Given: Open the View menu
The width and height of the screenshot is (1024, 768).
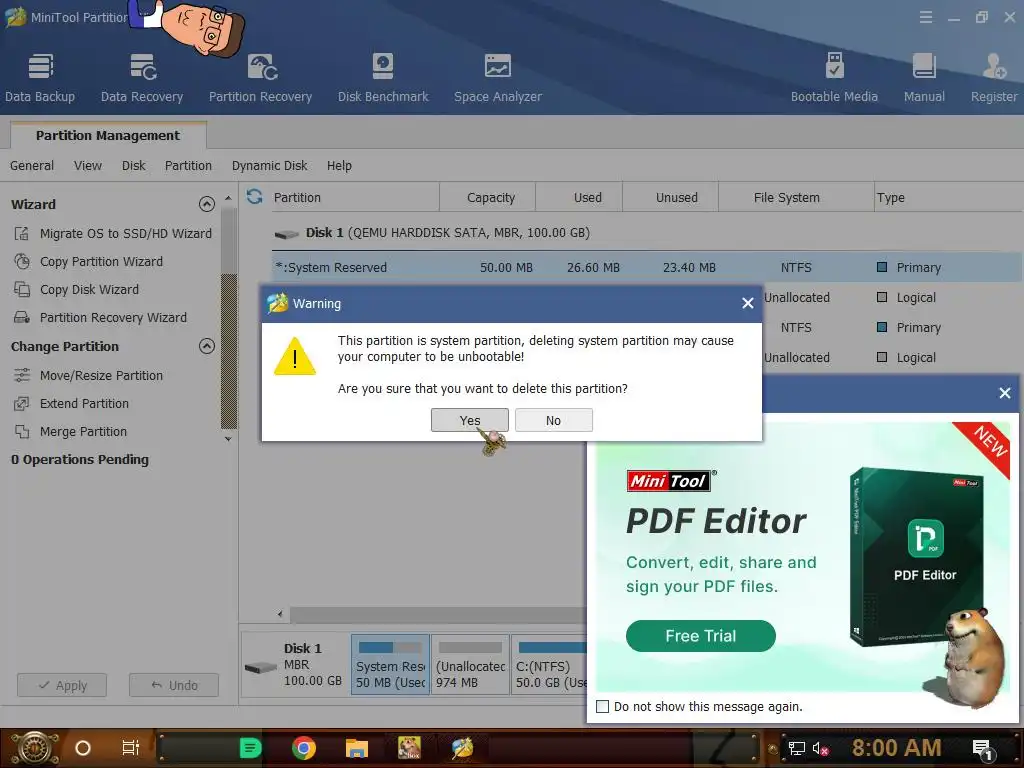Looking at the screenshot, I should 88,166.
